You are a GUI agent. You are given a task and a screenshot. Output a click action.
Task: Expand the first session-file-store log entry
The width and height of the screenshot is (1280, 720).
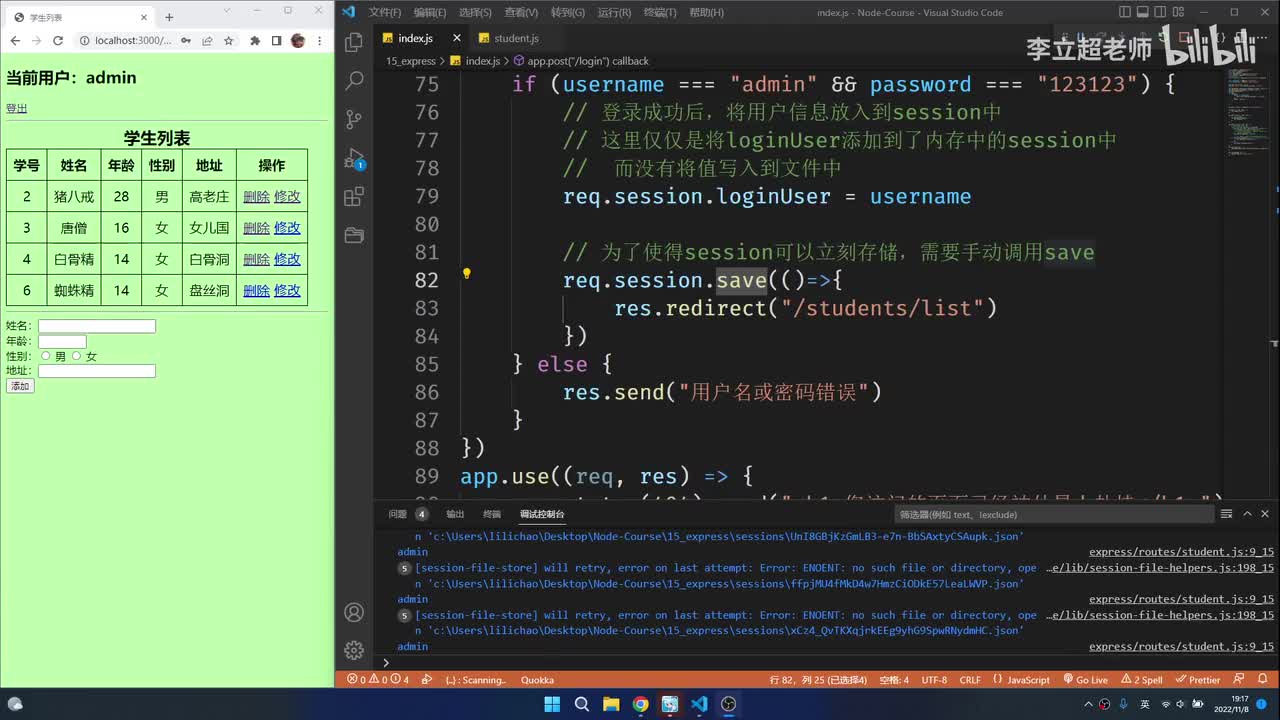405,568
